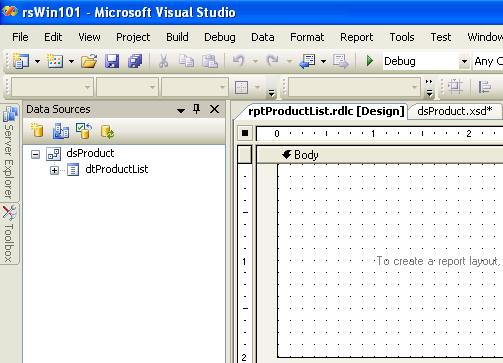Screen dimensions: 503x363
Task: Click the Body section header
Action: (x=380, y=155)
